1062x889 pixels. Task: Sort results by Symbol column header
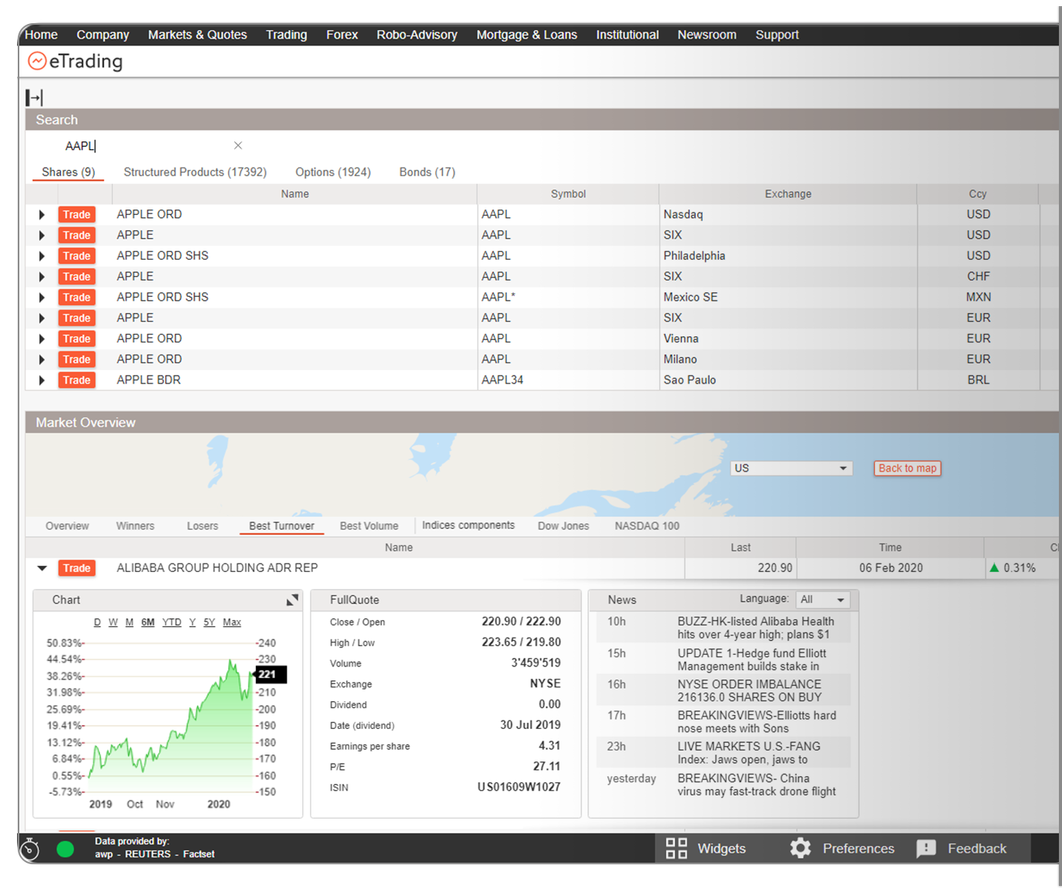[568, 194]
